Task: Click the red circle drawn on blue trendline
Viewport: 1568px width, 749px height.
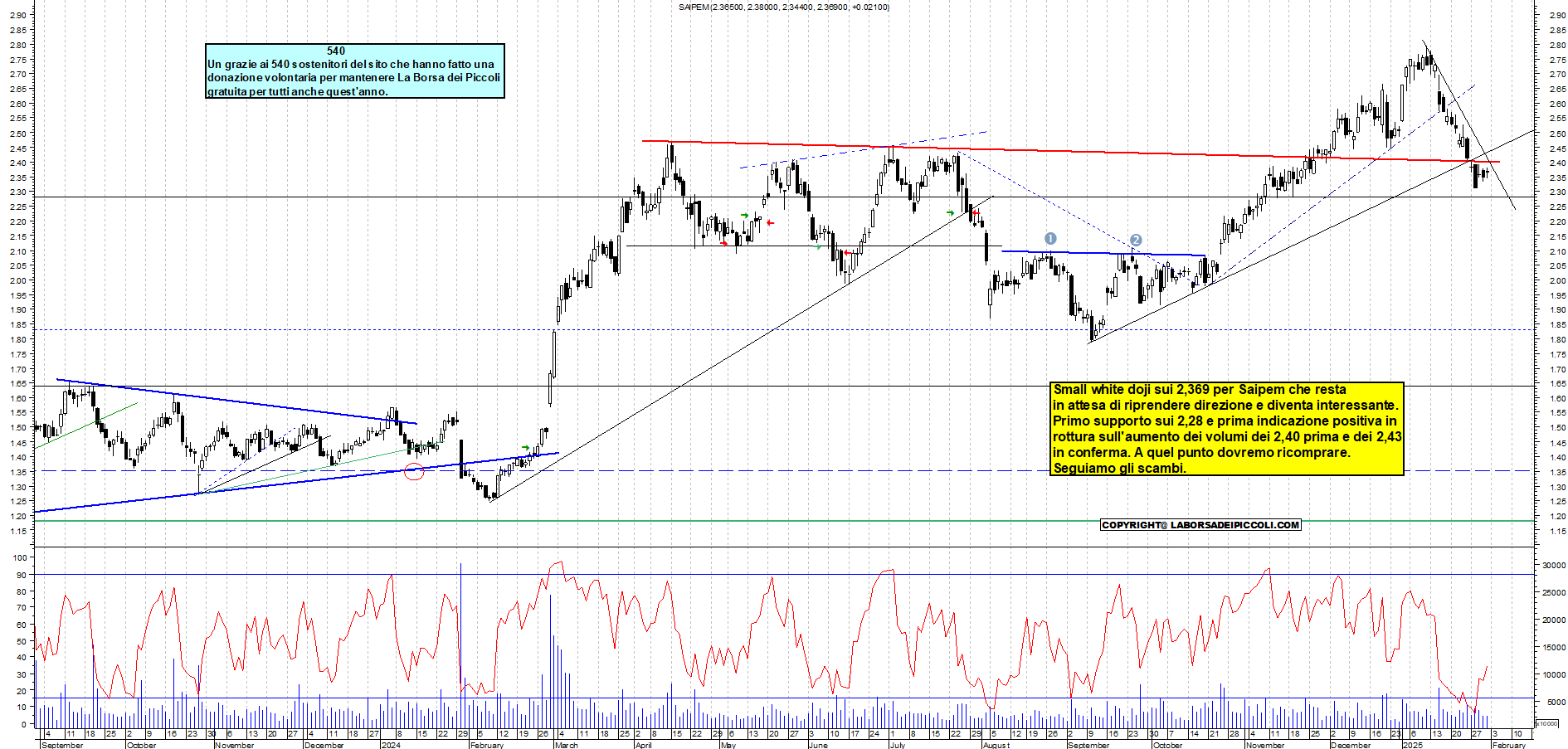Action: click(414, 472)
